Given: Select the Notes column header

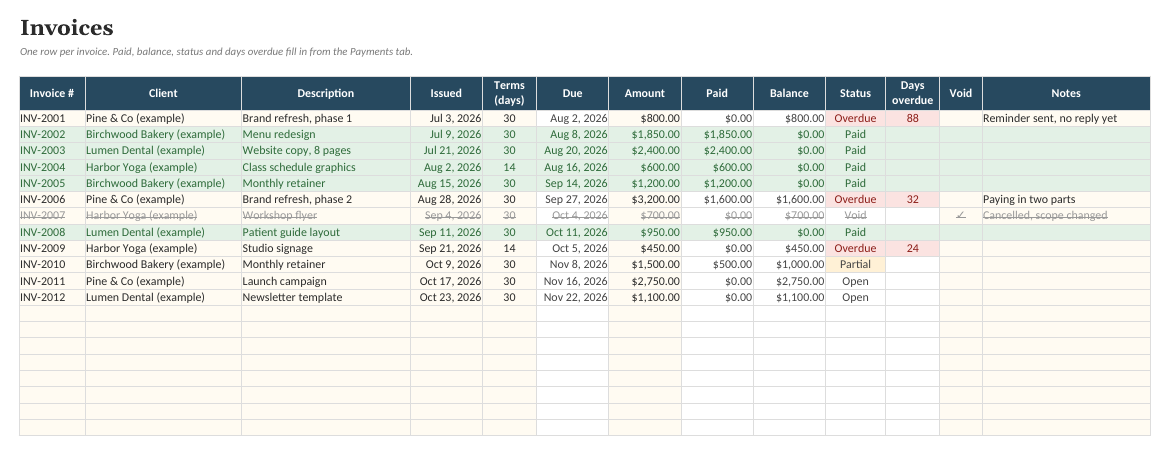Looking at the screenshot, I should (x=1066, y=93).
